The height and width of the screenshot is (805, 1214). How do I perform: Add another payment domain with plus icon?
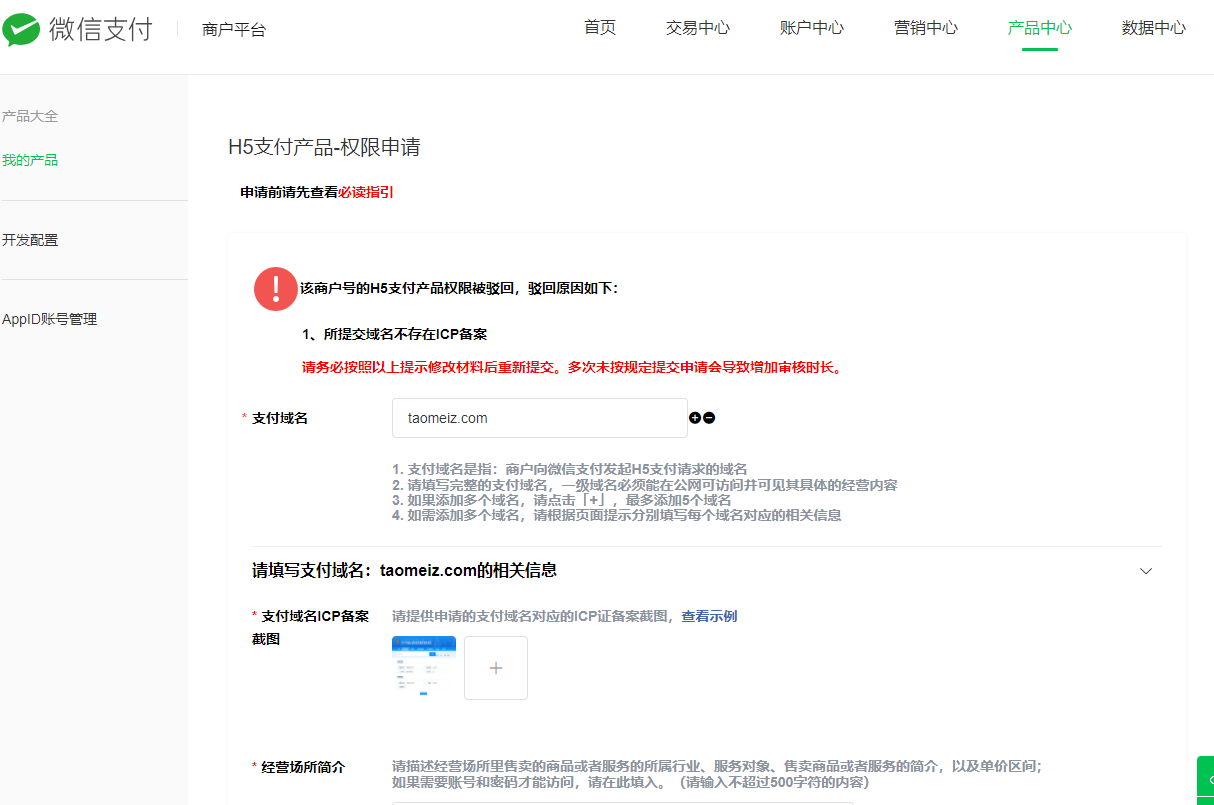coord(695,418)
